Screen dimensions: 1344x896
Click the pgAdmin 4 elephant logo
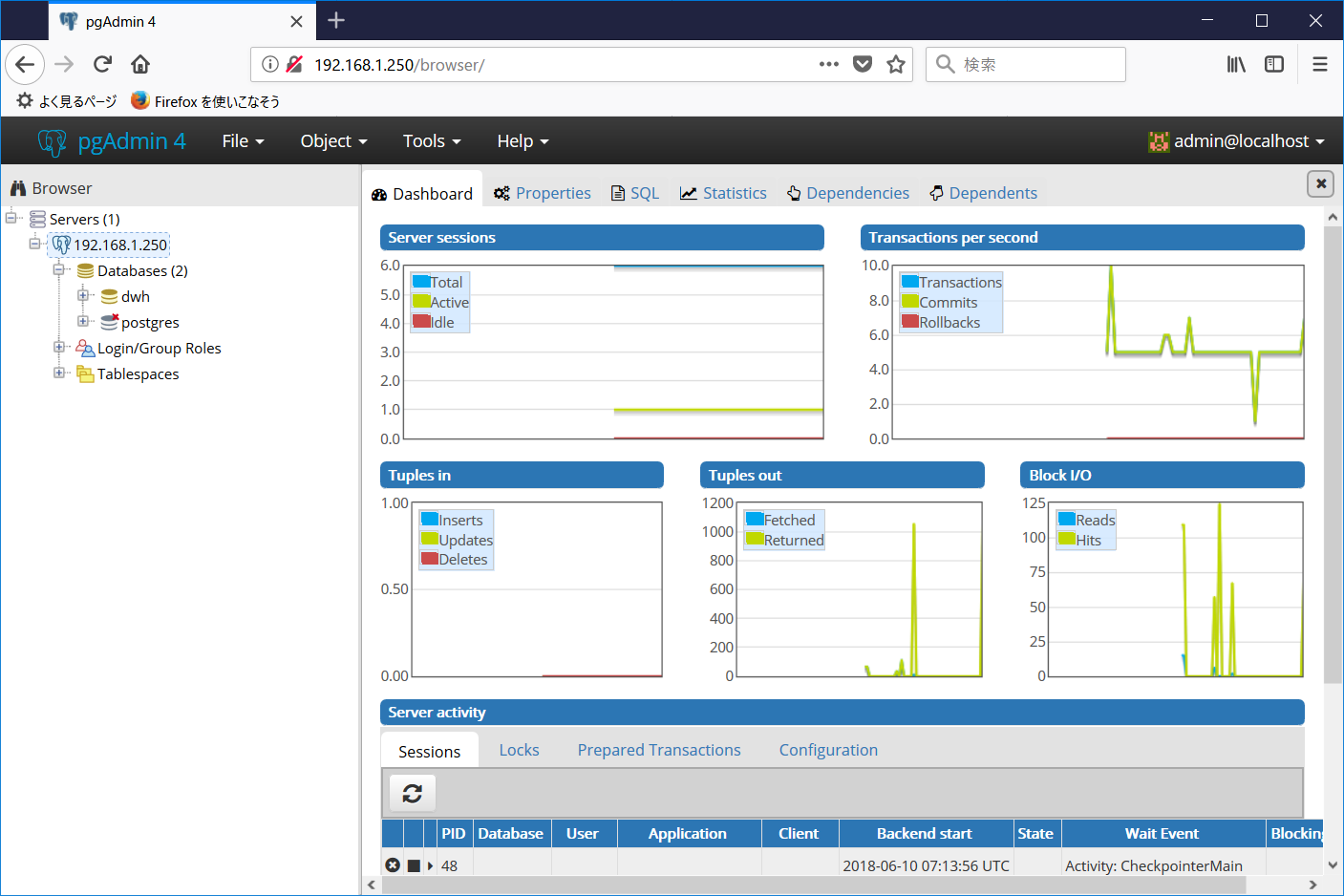[53, 140]
